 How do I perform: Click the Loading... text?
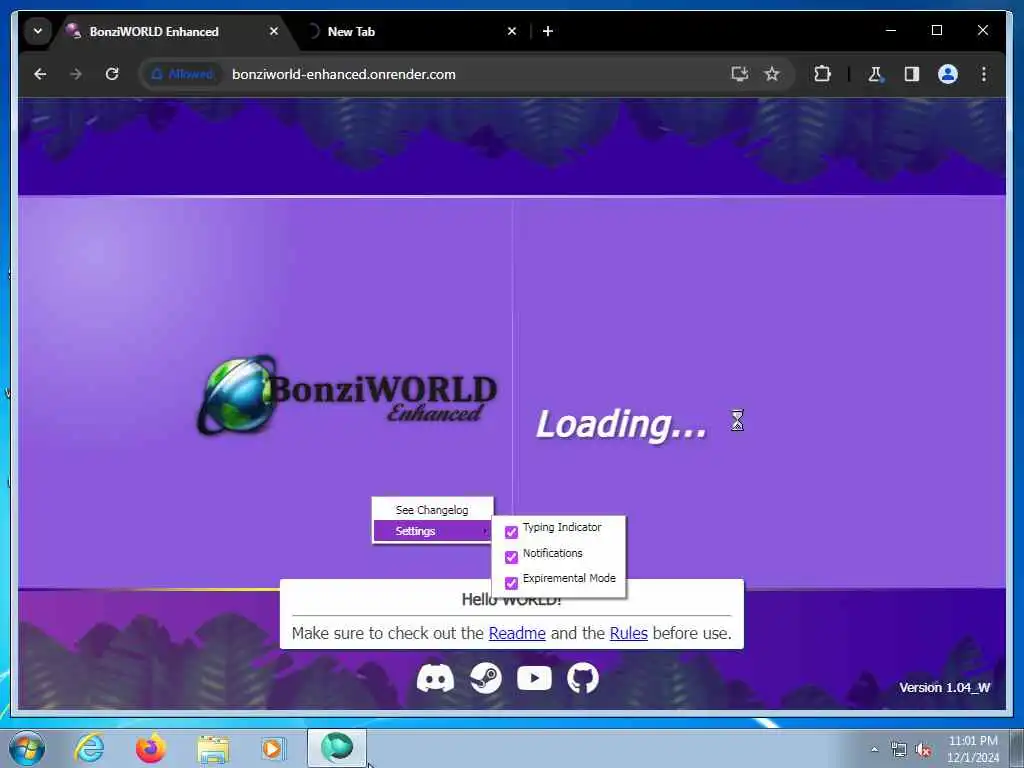[621, 424]
